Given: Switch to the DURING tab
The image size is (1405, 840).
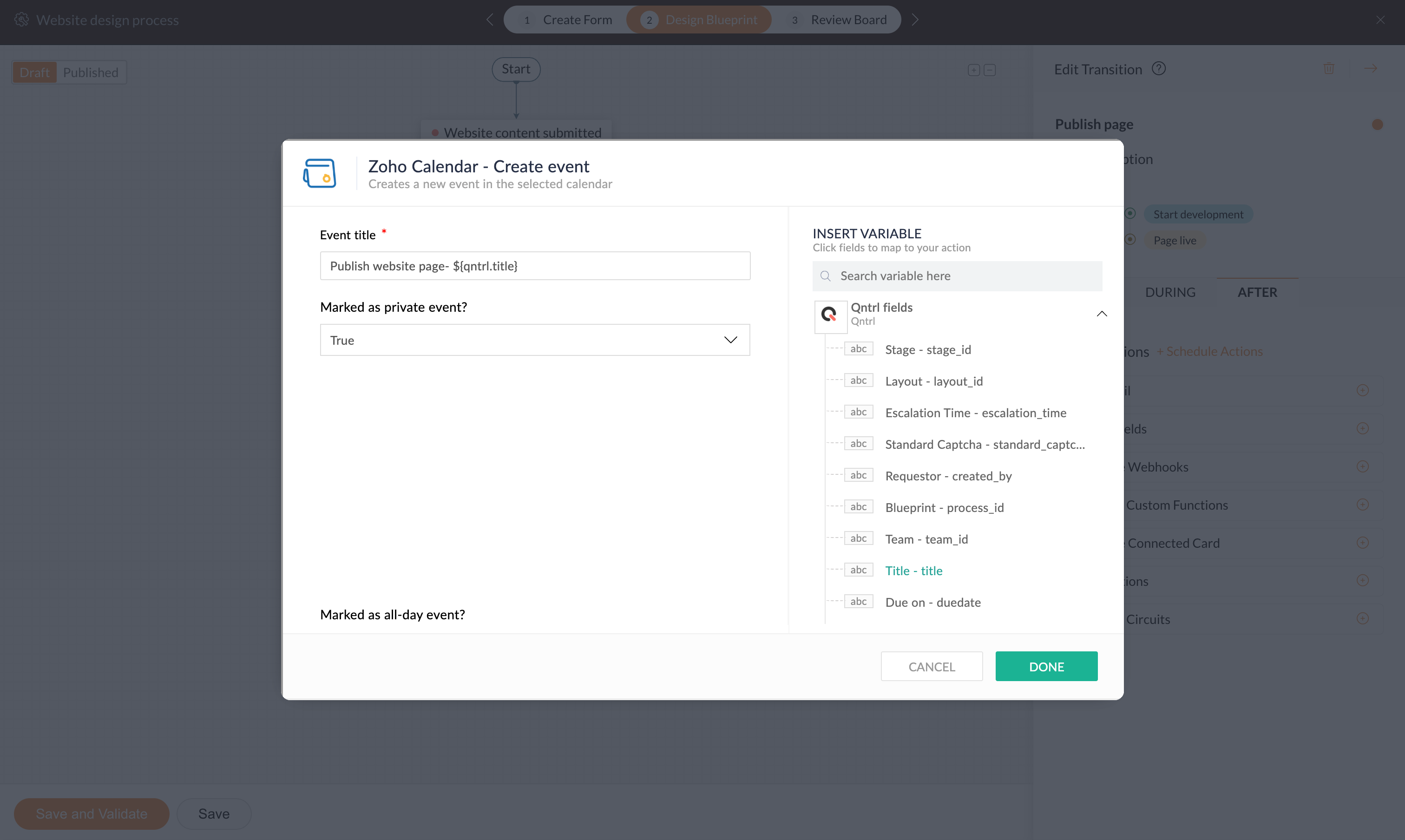Looking at the screenshot, I should tap(1169, 292).
